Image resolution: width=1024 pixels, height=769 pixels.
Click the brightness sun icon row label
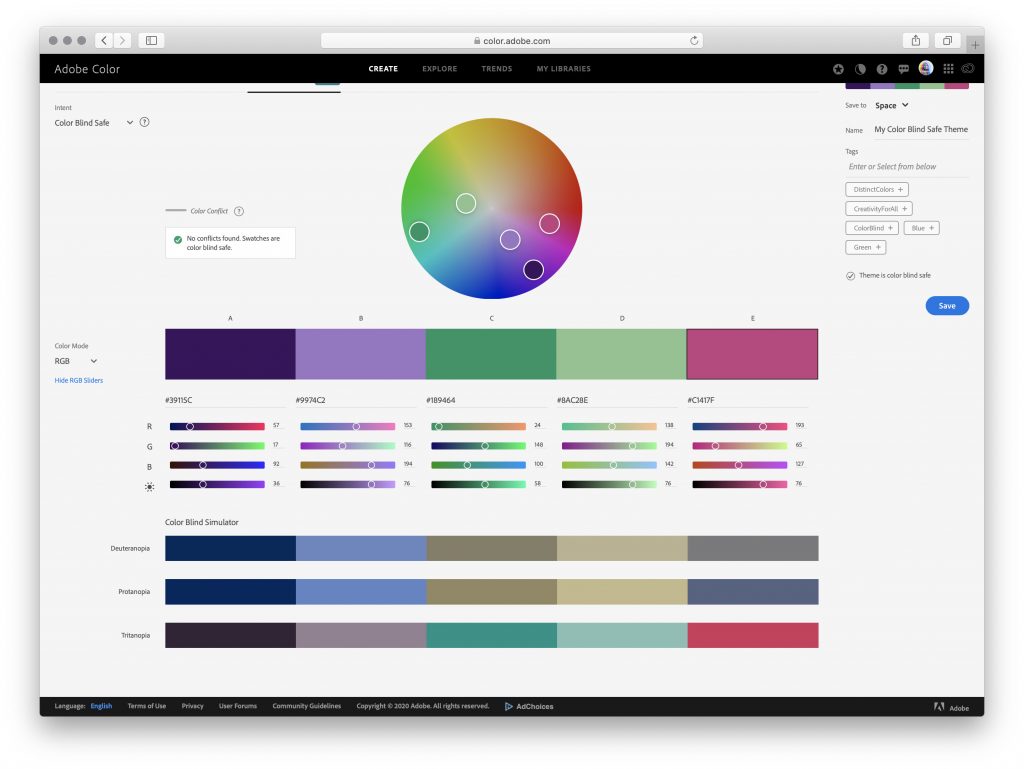point(150,486)
